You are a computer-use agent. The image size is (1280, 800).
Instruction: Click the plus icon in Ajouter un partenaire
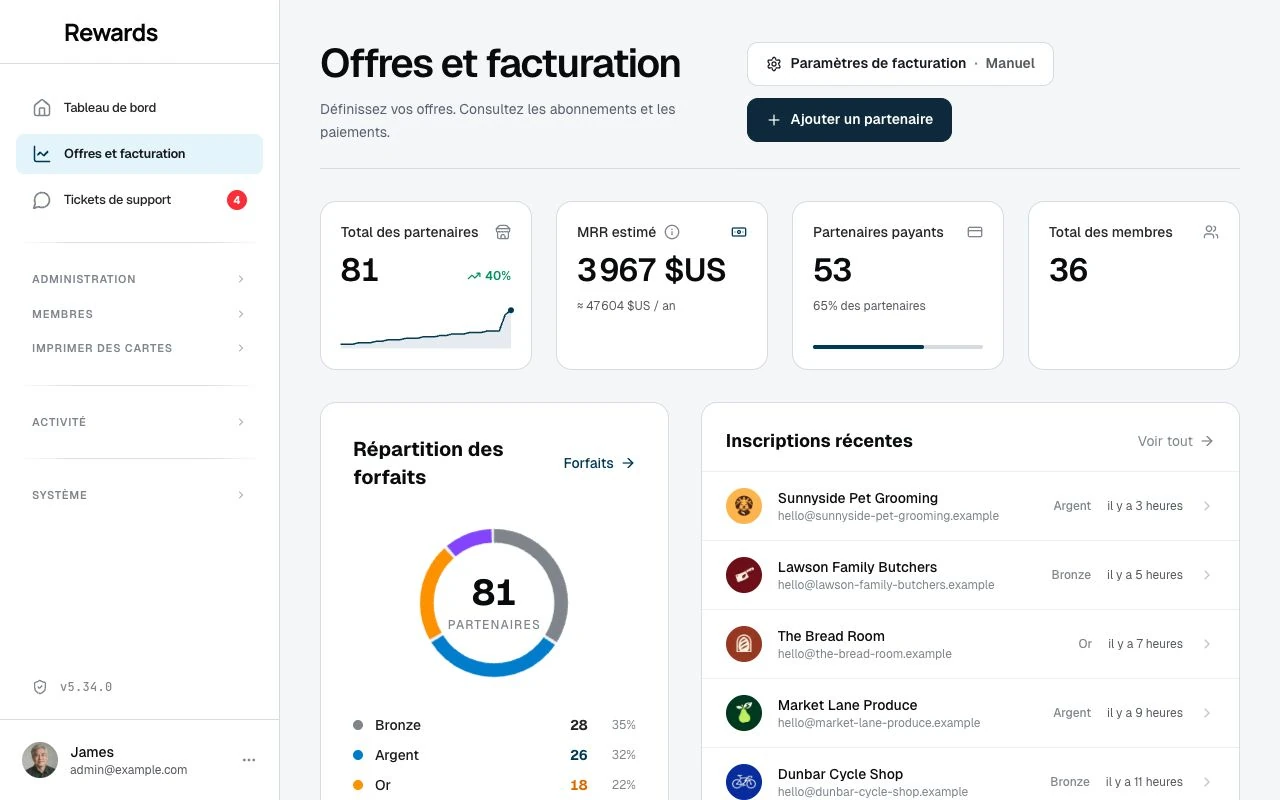point(773,120)
